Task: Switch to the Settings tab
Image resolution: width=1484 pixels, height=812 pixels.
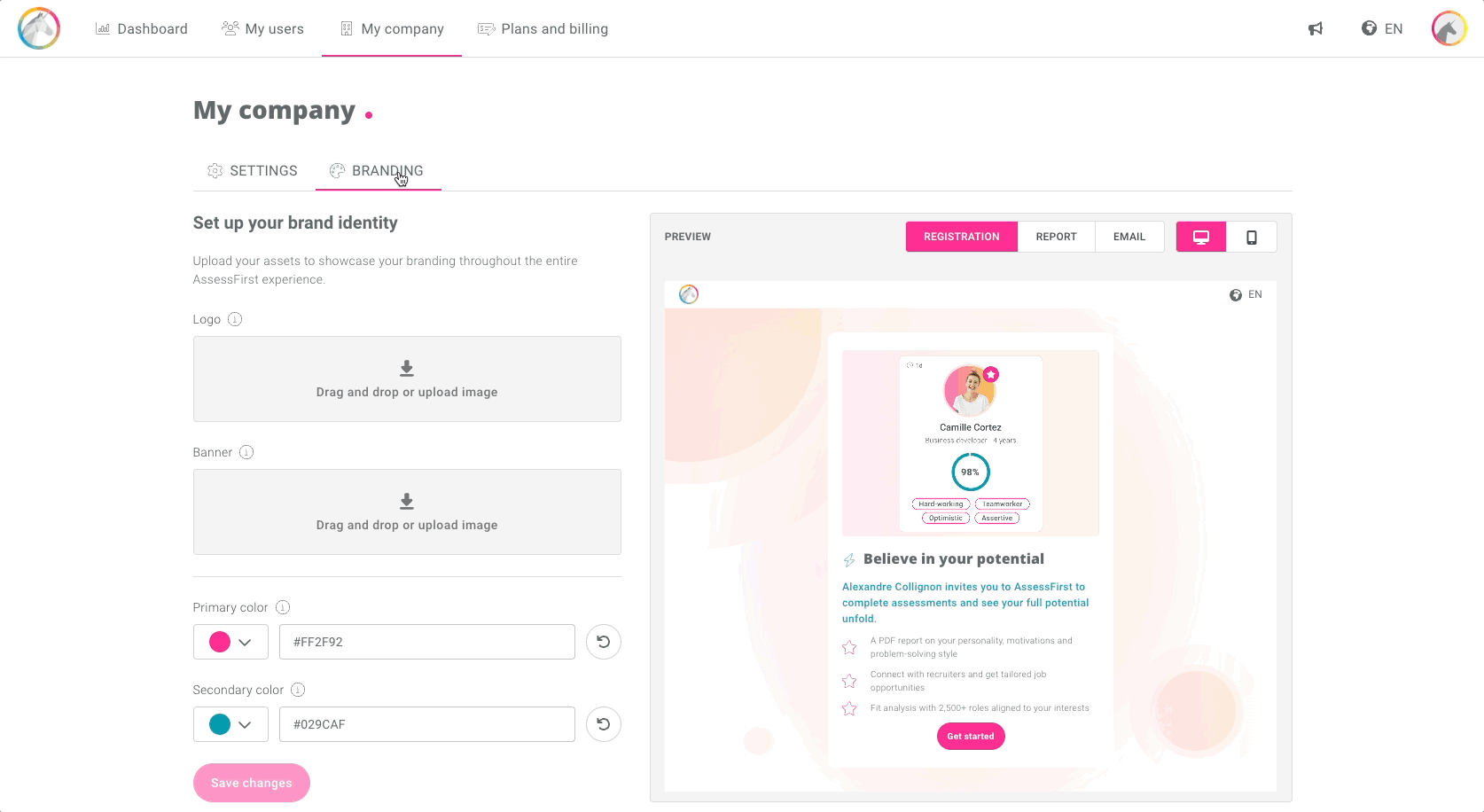Action: [x=253, y=170]
